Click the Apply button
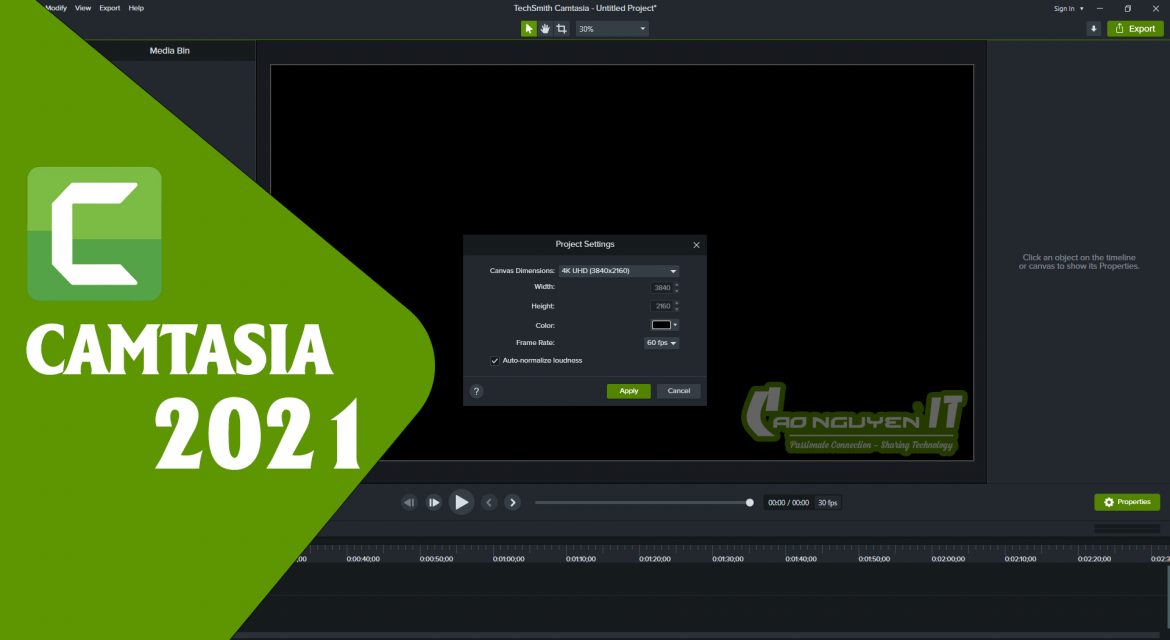The image size is (1170, 640). pos(628,391)
